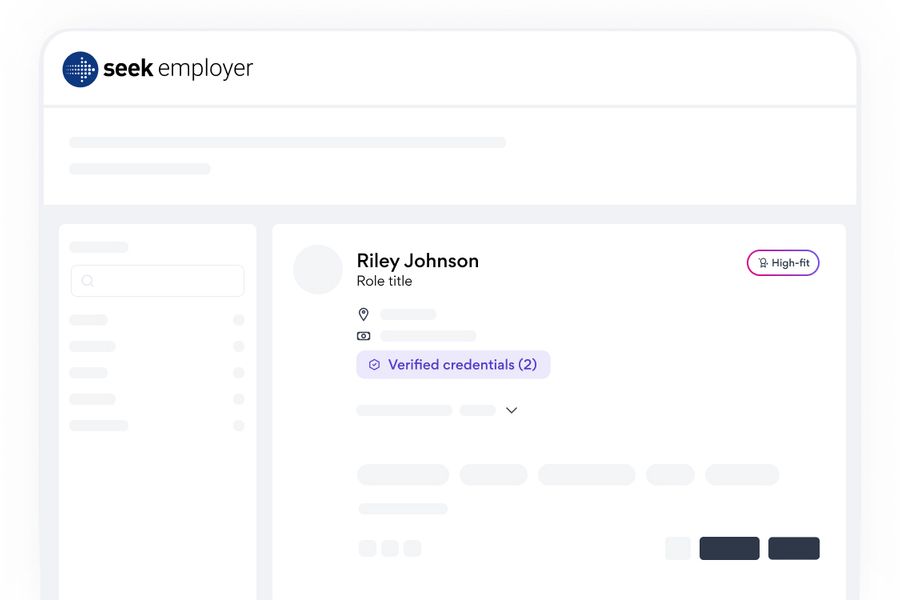Click the search magnifier icon in sidebar
The height and width of the screenshot is (600, 900).
click(x=87, y=280)
